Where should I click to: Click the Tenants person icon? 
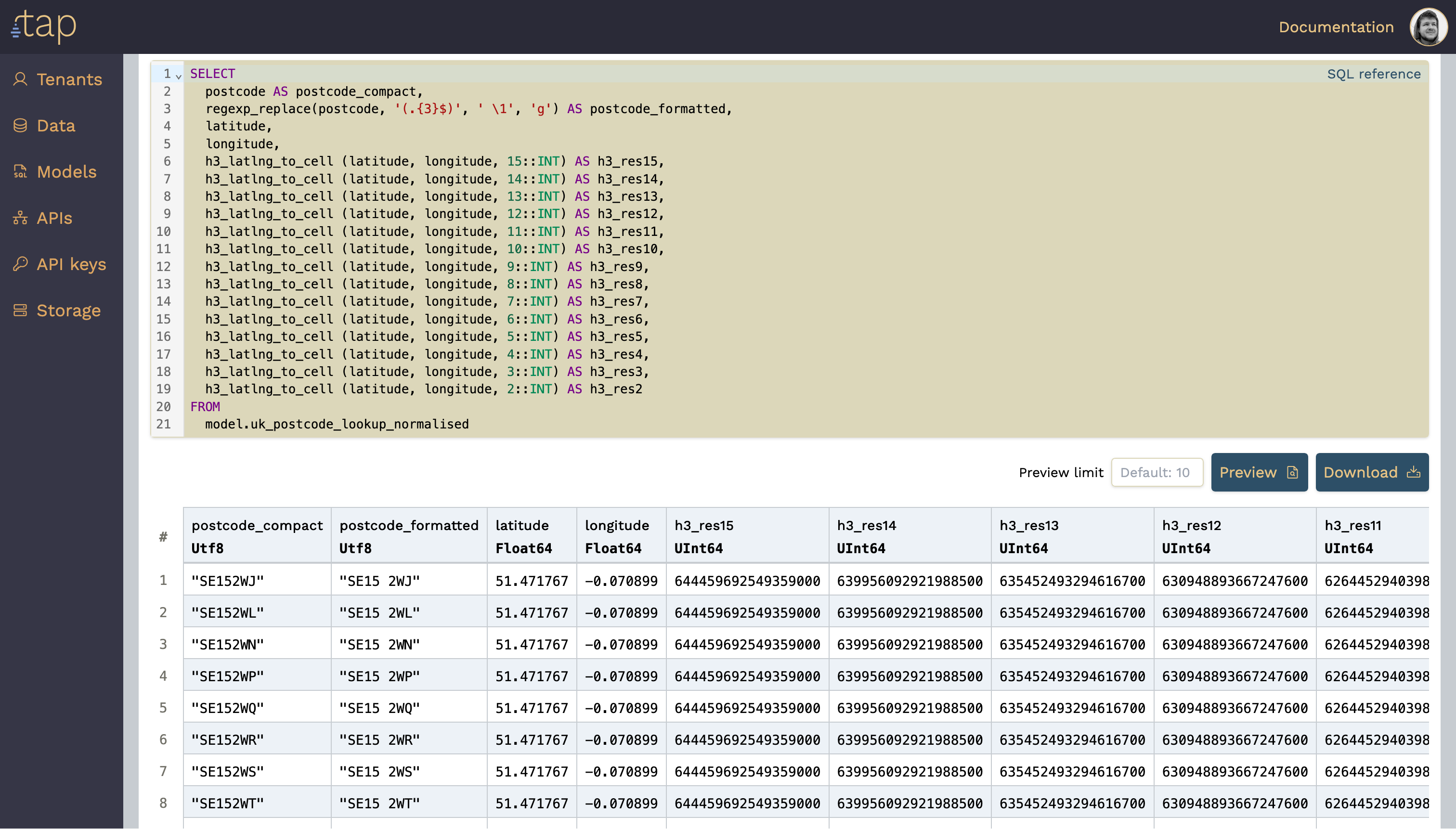[x=21, y=79]
